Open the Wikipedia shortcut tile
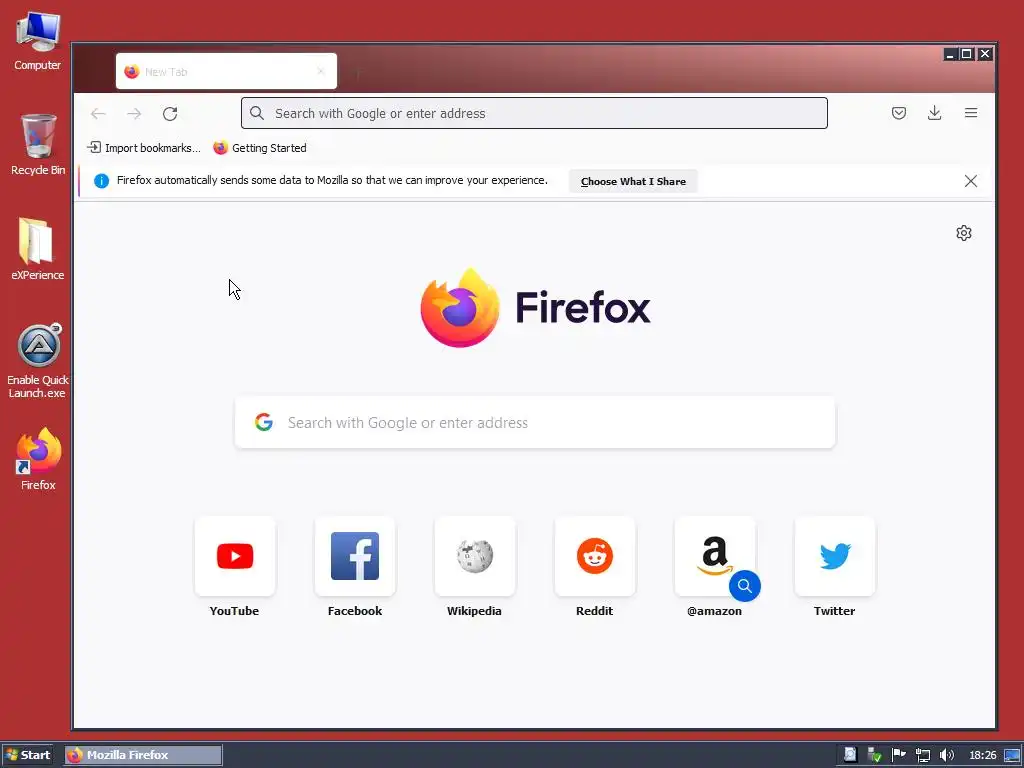The height and width of the screenshot is (768, 1024). point(475,556)
